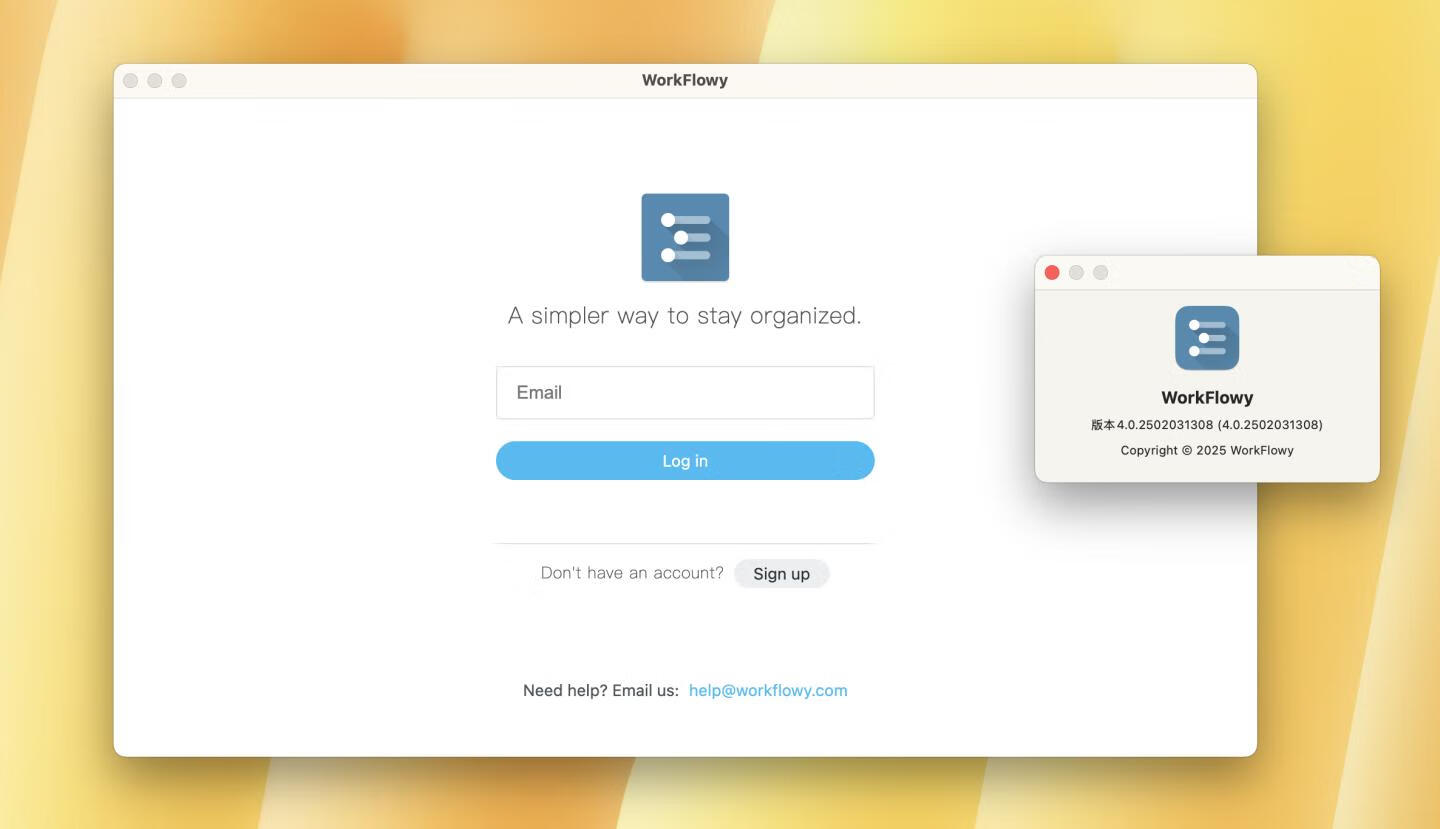Click the About window's disabled minimize button
Screen dimensions: 1440x829
pyautogui.click(x=1076, y=272)
